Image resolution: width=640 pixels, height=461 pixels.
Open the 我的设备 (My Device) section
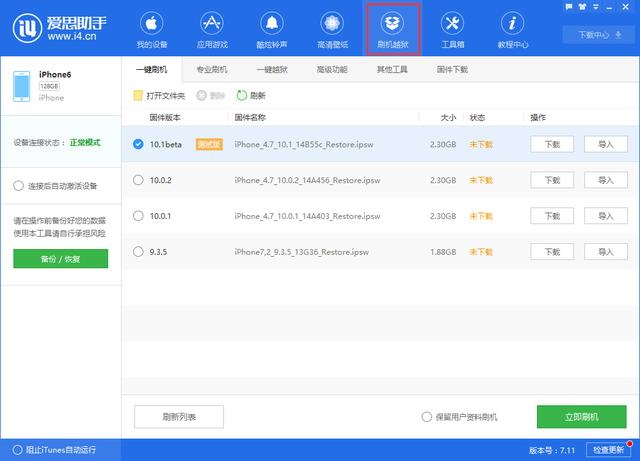(x=152, y=30)
